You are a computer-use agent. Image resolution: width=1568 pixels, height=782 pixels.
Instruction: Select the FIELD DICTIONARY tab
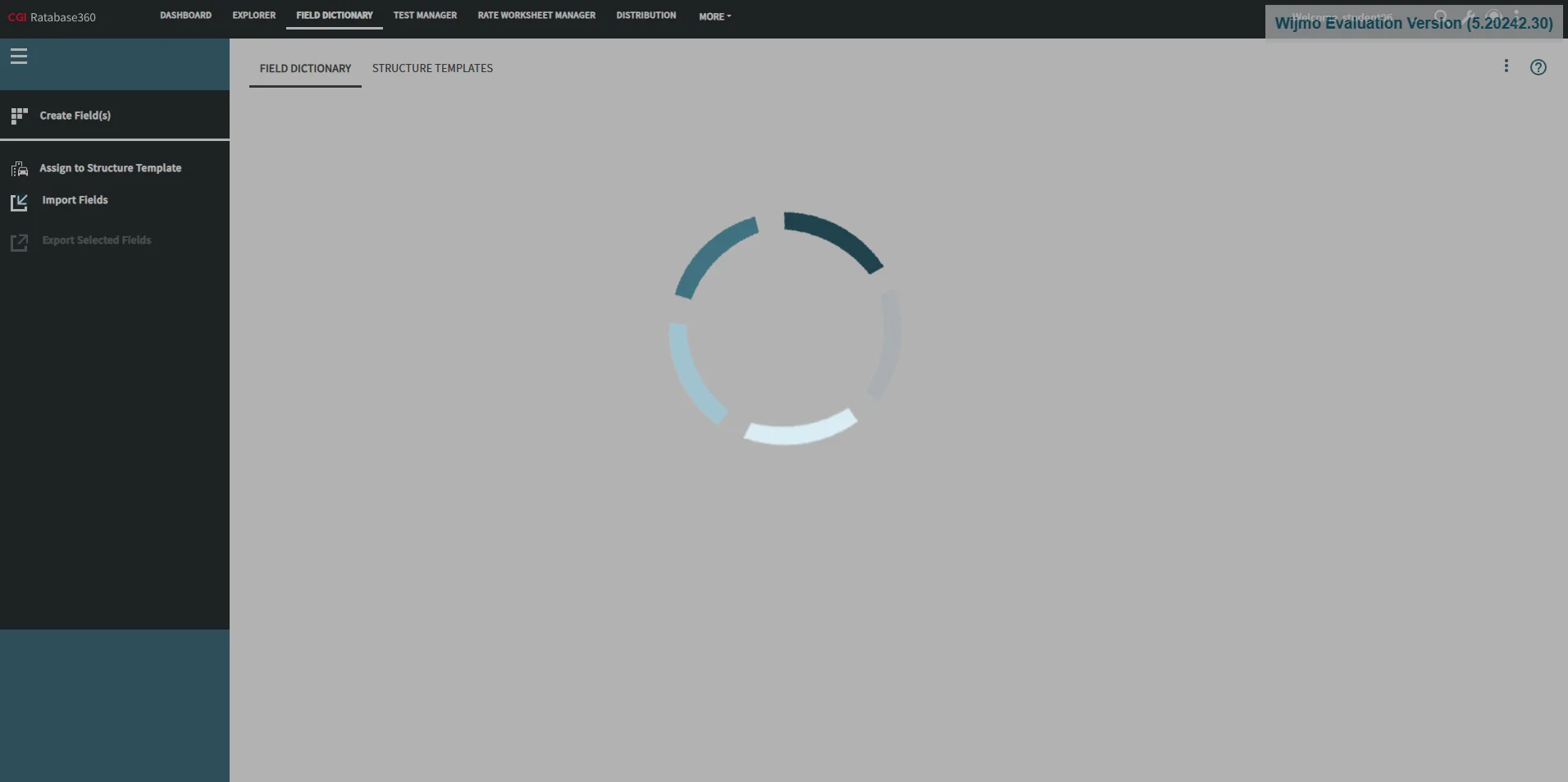[x=304, y=68]
